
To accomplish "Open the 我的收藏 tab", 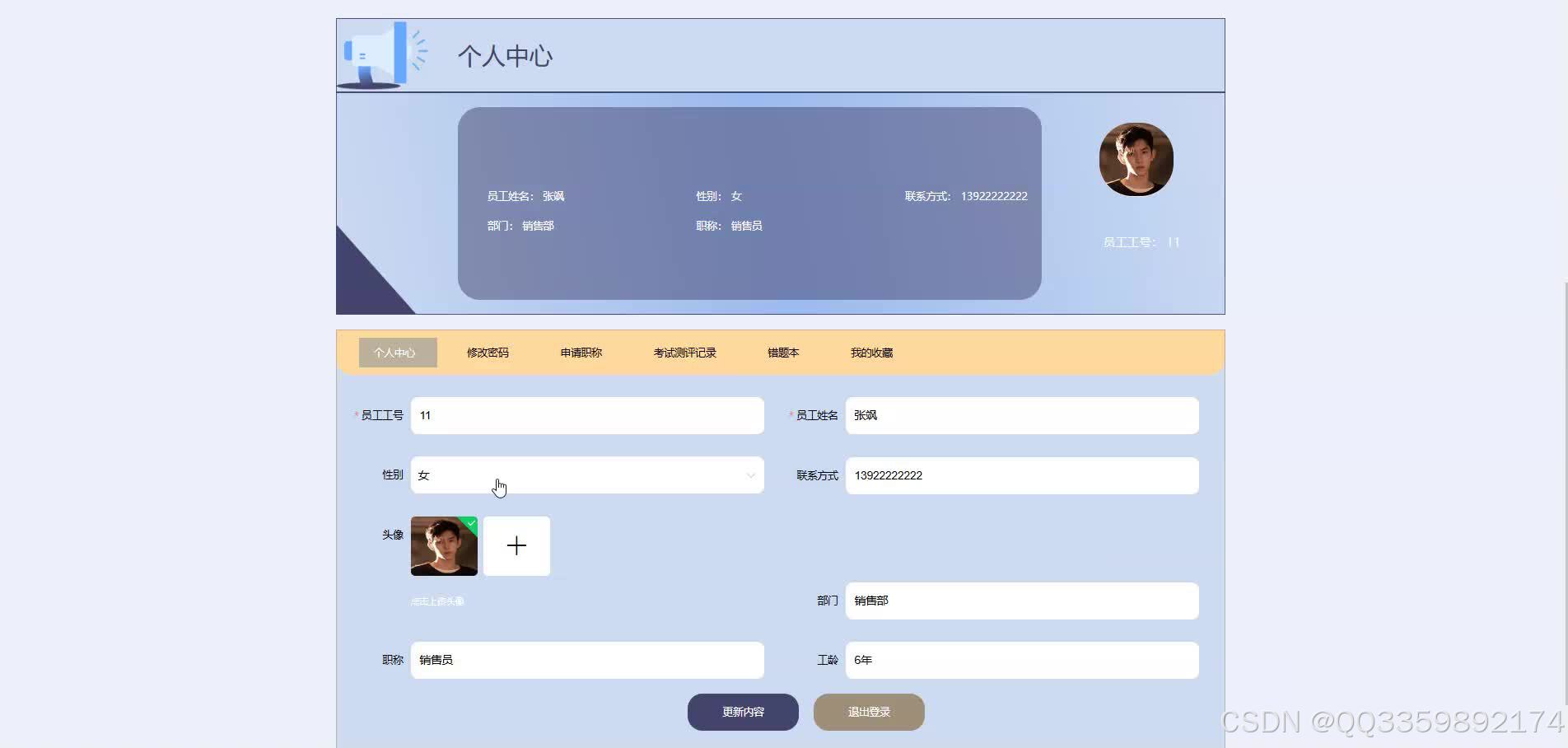I will [872, 352].
